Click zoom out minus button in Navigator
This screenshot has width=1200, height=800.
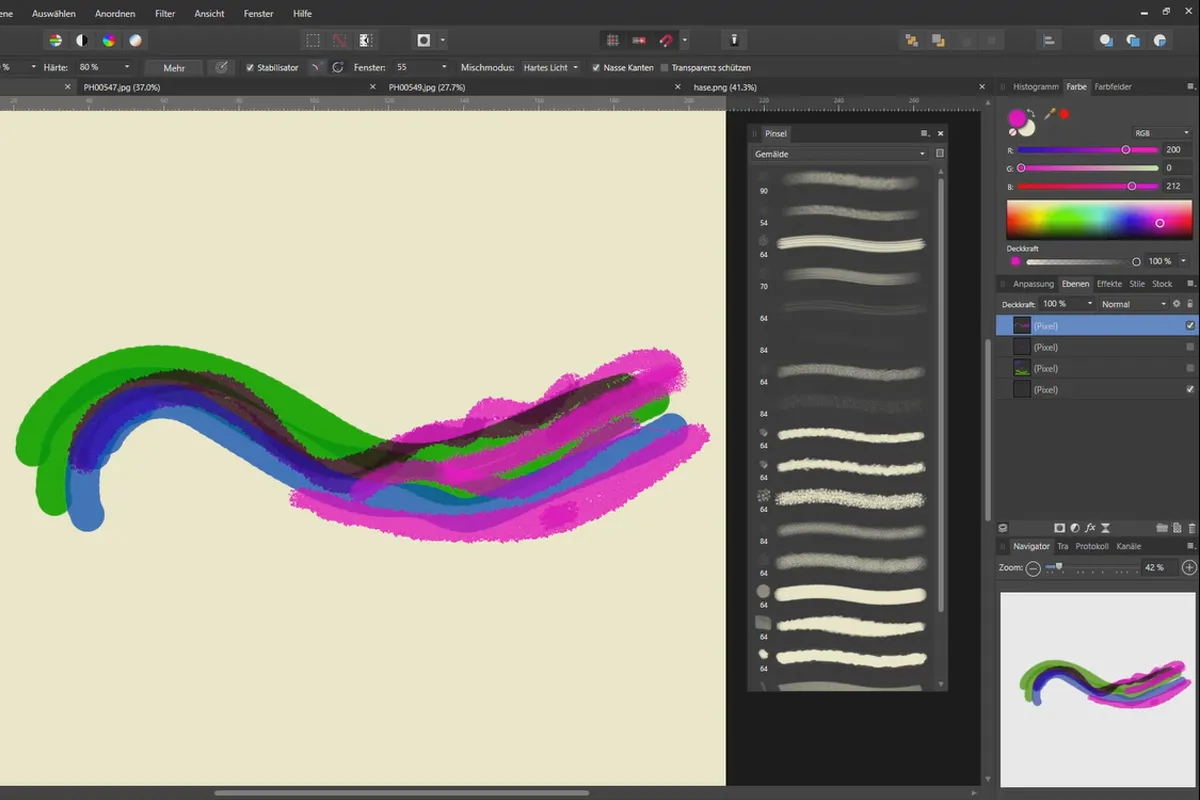[1033, 567]
